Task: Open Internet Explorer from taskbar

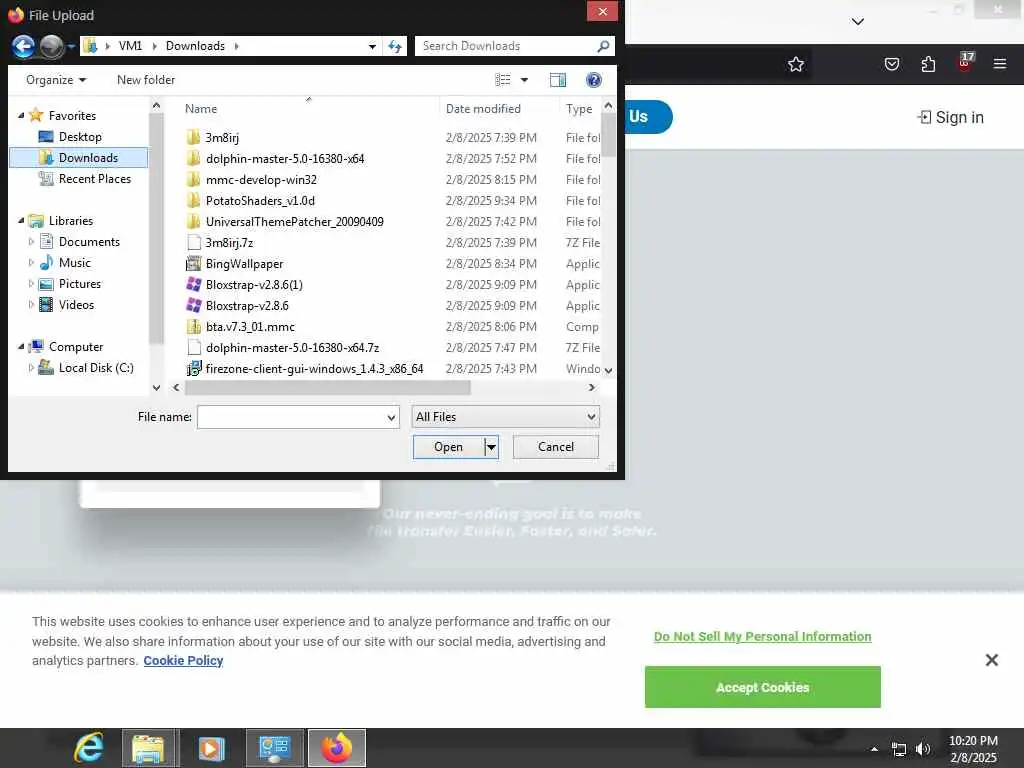Action: pos(89,748)
